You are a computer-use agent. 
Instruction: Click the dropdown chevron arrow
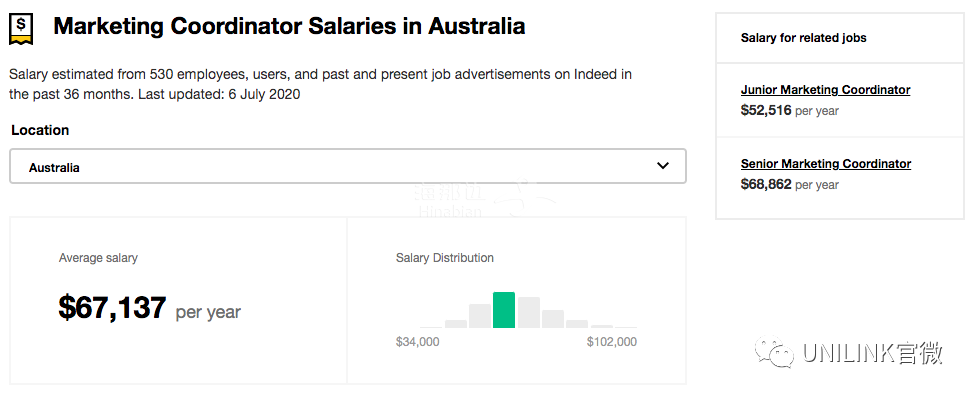pos(663,166)
